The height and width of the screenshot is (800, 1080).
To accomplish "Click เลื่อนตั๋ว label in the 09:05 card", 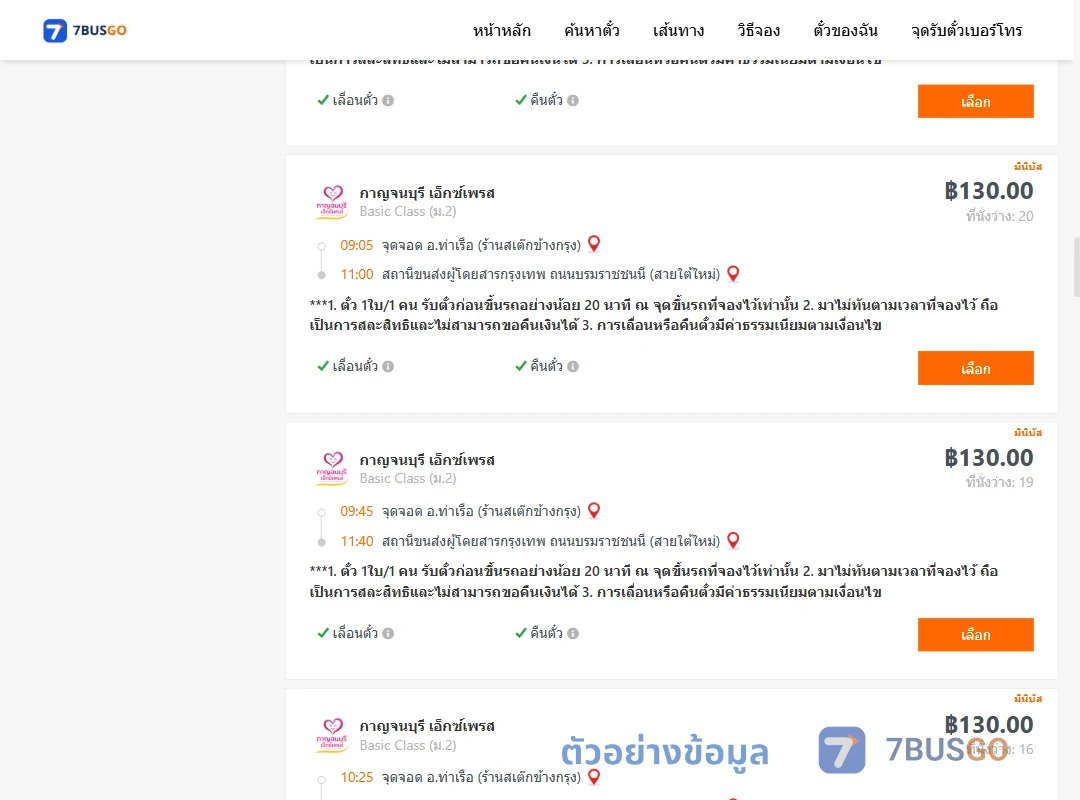I will coord(355,366).
